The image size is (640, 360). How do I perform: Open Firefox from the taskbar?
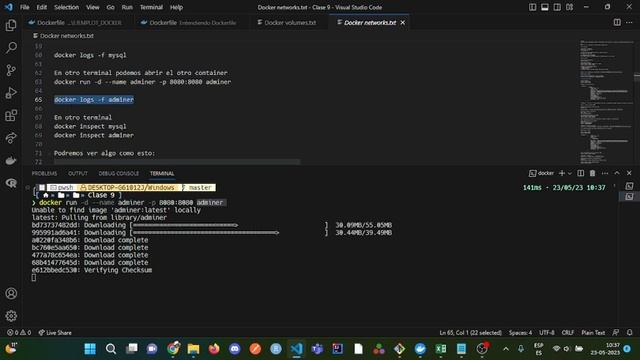(214, 349)
